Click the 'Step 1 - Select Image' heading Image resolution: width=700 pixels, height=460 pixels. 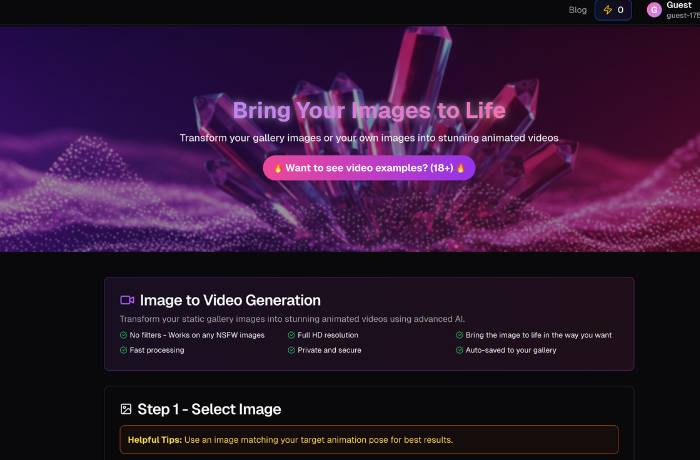pyautogui.click(x=209, y=409)
